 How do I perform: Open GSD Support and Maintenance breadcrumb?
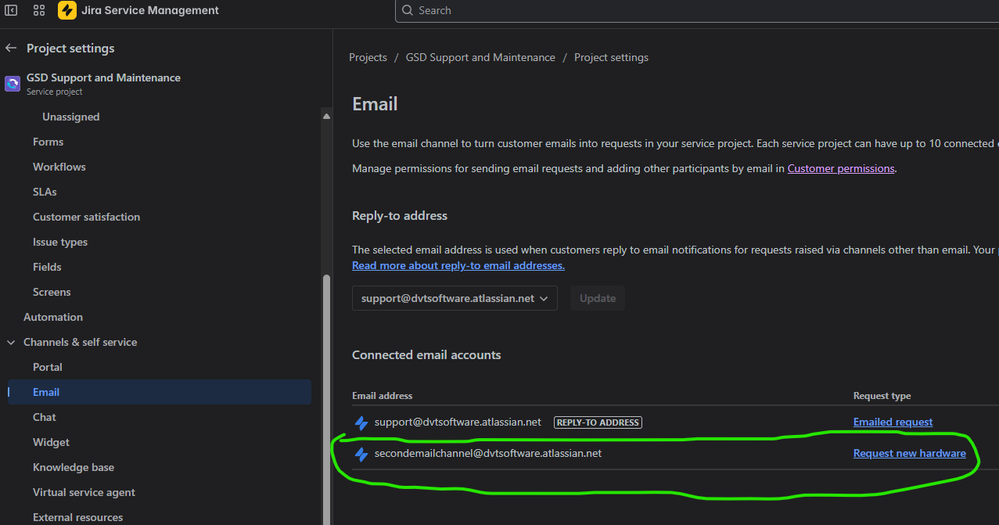coord(480,57)
